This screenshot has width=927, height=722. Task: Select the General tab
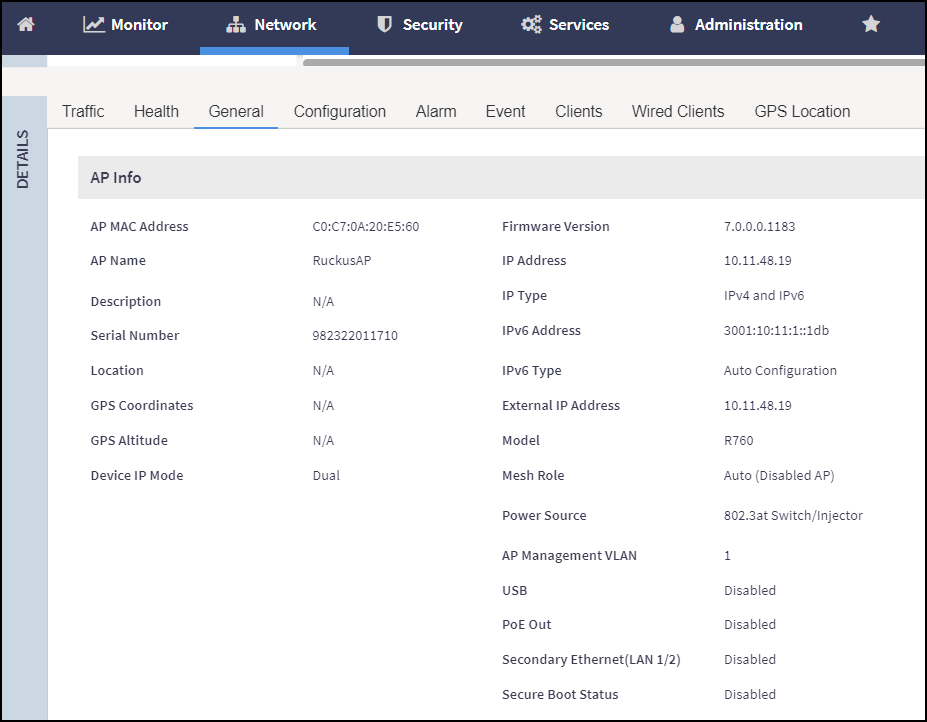click(236, 111)
